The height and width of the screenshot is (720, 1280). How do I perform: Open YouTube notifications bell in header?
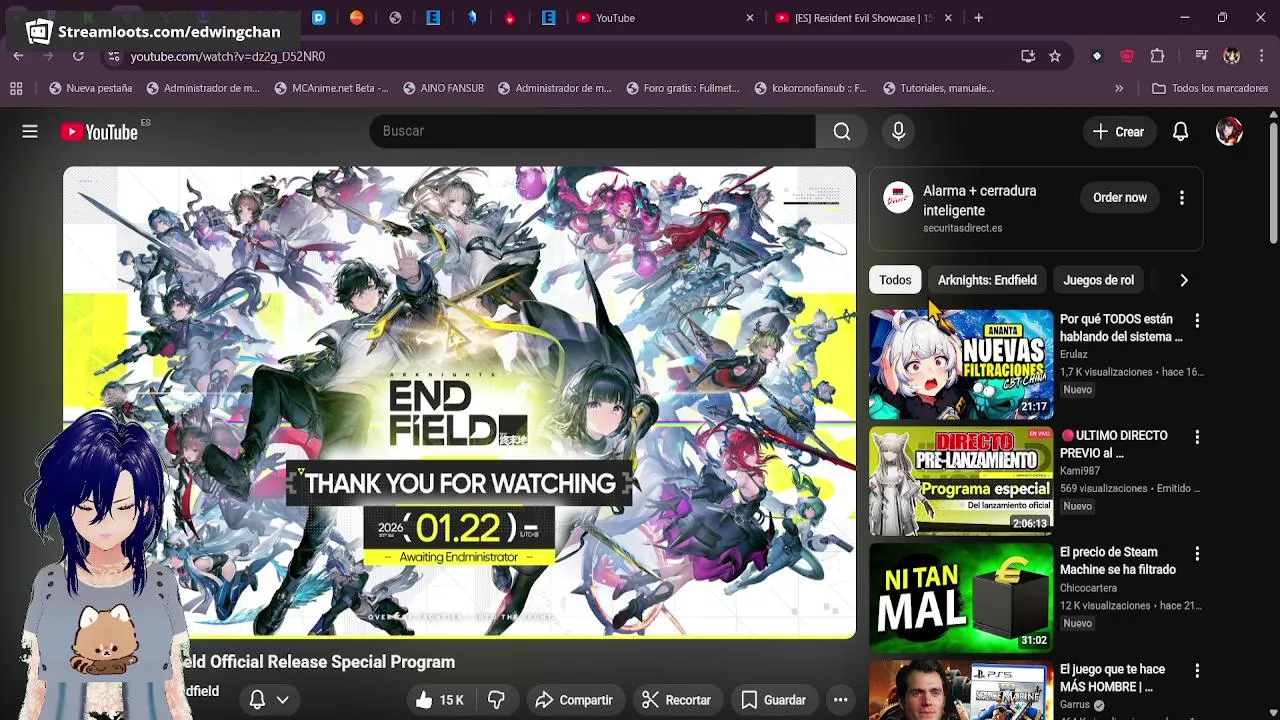pyautogui.click(x=1180, y=131)
